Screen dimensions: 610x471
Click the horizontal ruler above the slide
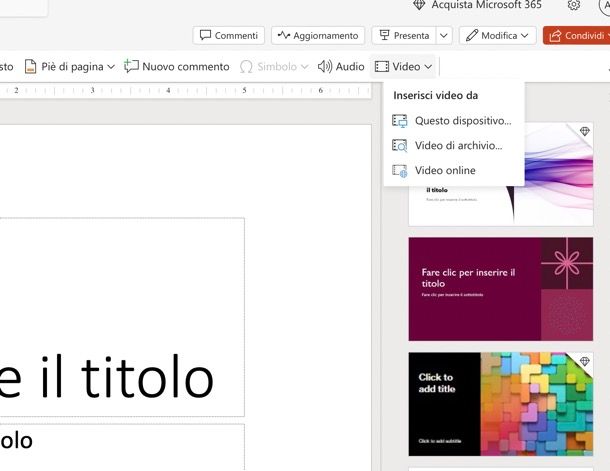[x=186, y=91]
